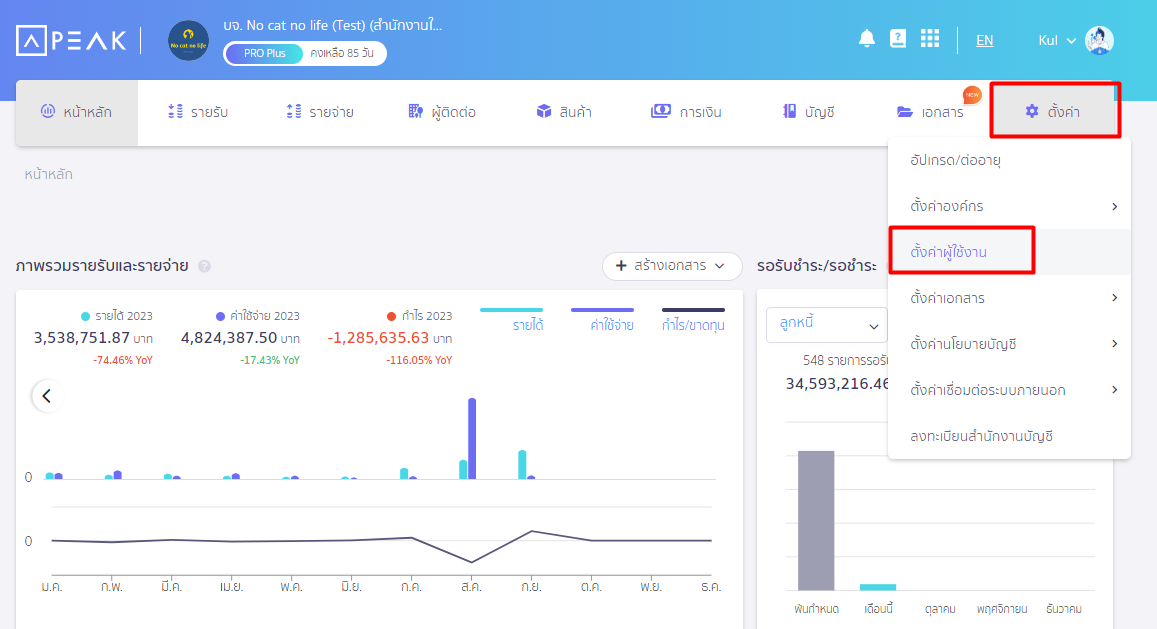Click the หน้าหลัก dashboard icon
Viewport: 1157px width, 629px height.
coord(48,111)
